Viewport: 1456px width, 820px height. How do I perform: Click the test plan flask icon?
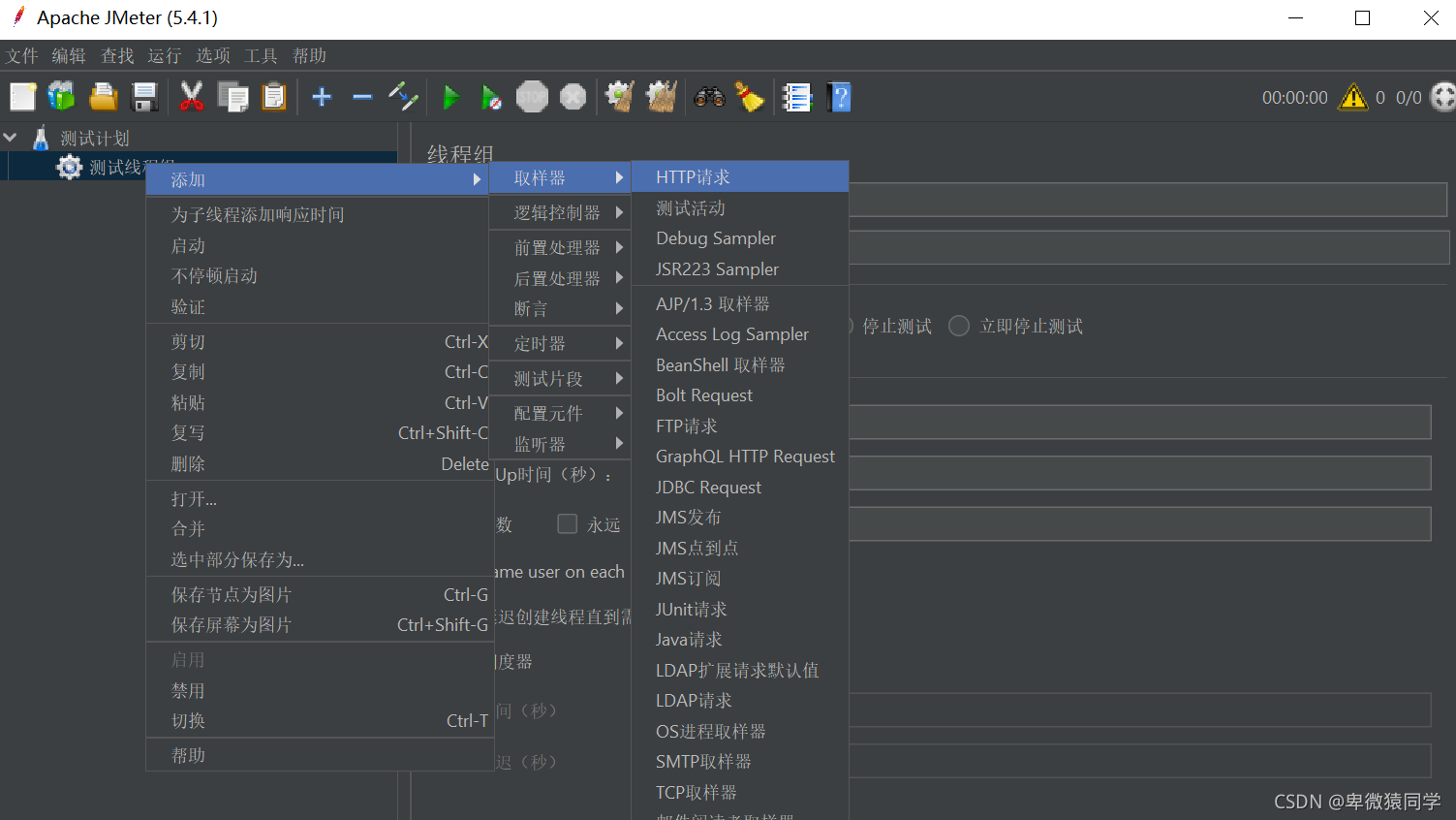(41, 138)
